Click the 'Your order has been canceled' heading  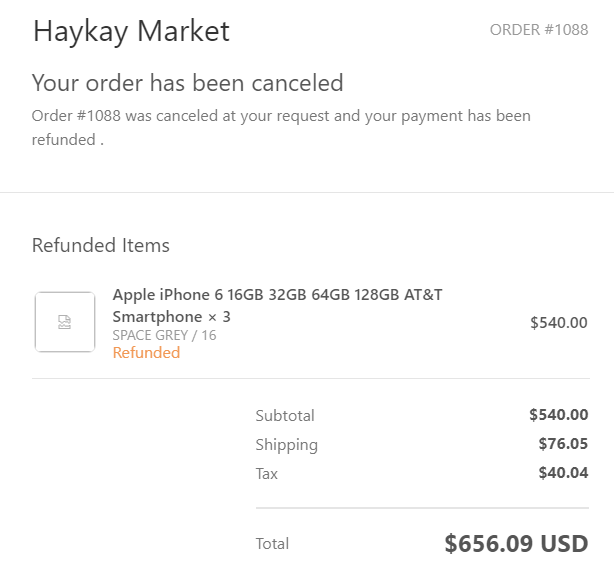pyautogui.click(x=187, y=82)
